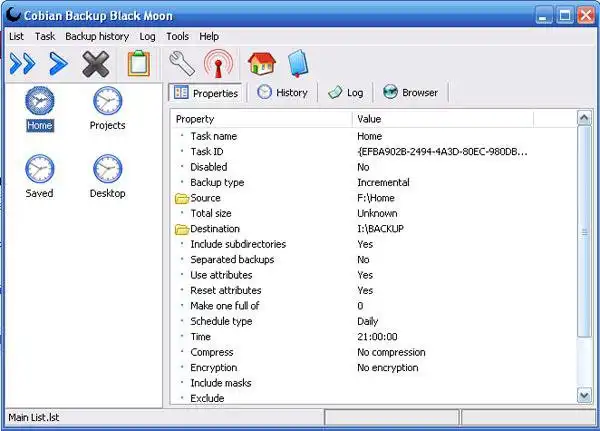Click the Unknown total size value
Image resolution: width=600 pixels, height=431 pixels.
coord(377,213)
